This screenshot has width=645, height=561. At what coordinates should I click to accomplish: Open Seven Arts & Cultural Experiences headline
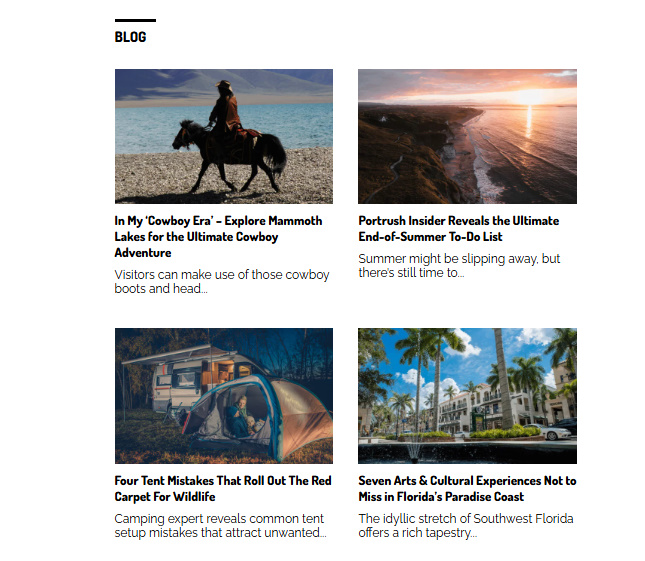[x=467, y=488]
